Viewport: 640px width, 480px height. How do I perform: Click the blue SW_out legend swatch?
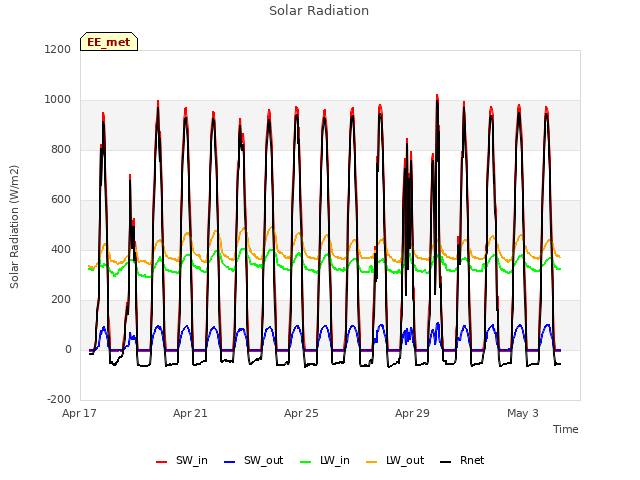coord(230,462)
